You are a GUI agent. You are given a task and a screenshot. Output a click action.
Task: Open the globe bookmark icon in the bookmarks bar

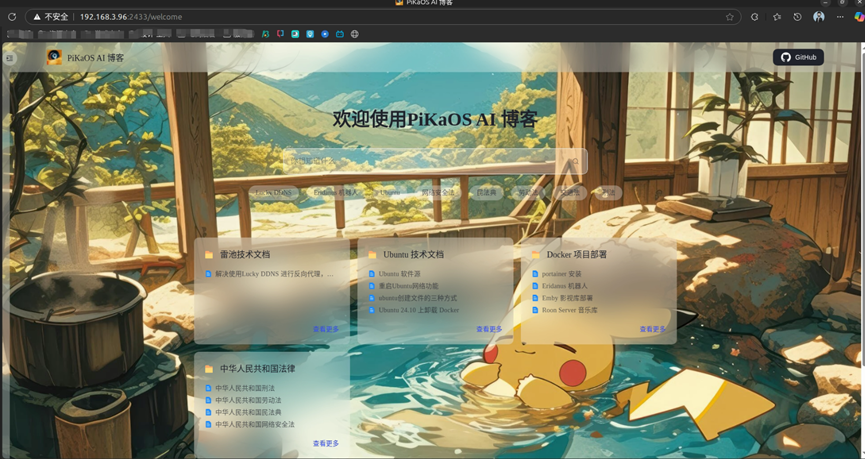355,34
